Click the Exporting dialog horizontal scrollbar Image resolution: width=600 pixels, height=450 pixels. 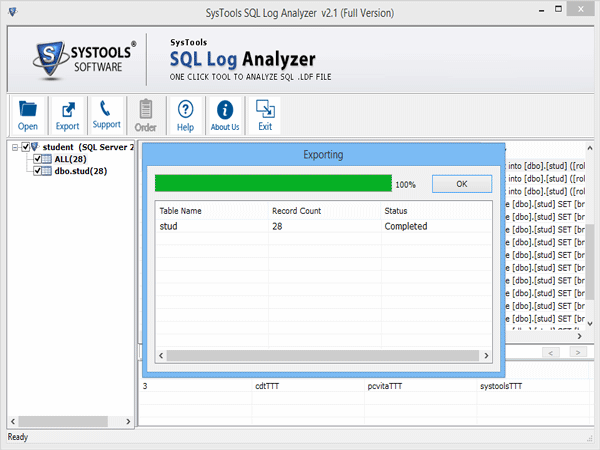coord(323,355)
